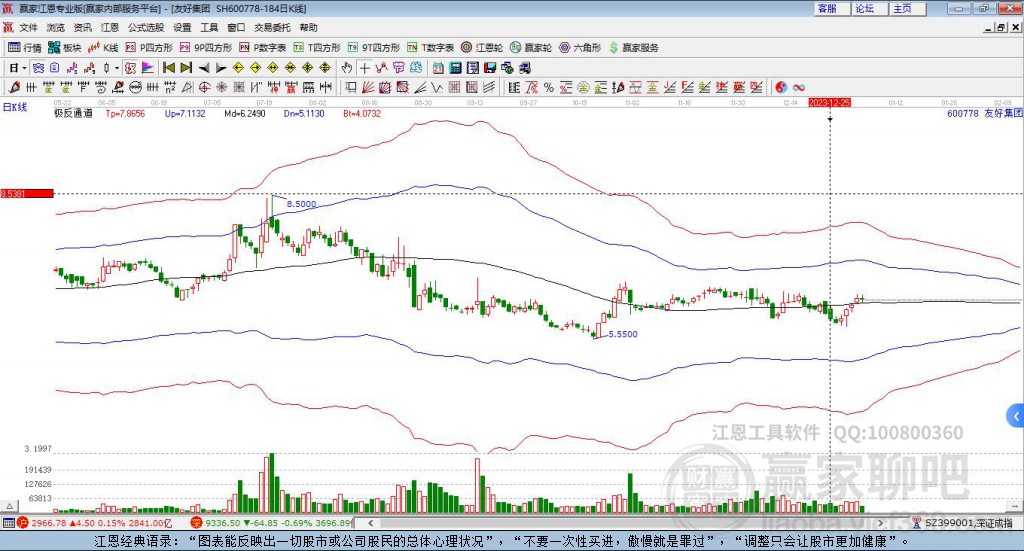The width and height of the screenshot is (1024, 551).
Task: Expand the volume panel triangle button
Action: [9, 506]
